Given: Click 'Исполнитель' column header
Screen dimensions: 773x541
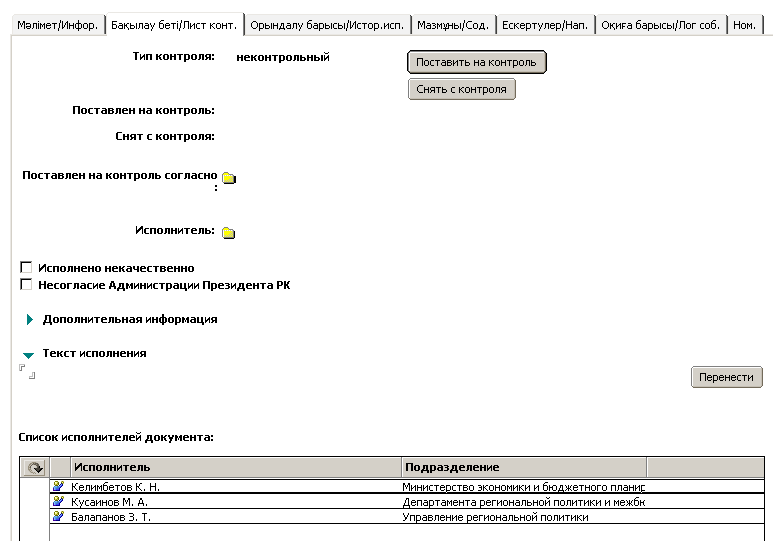Looking at the screenshot, I should [x=236, y=467].
